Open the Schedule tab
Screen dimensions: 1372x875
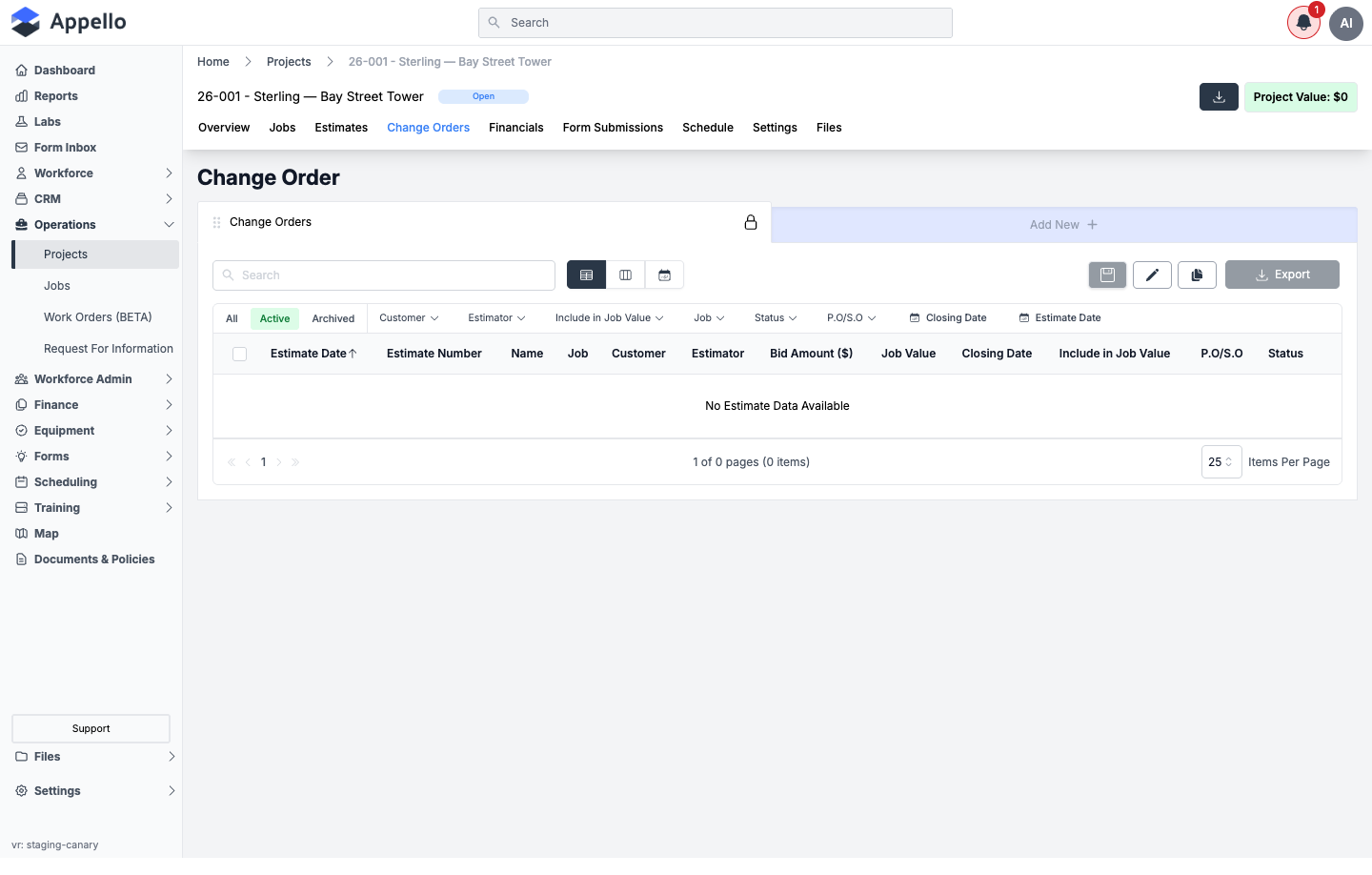708,128
